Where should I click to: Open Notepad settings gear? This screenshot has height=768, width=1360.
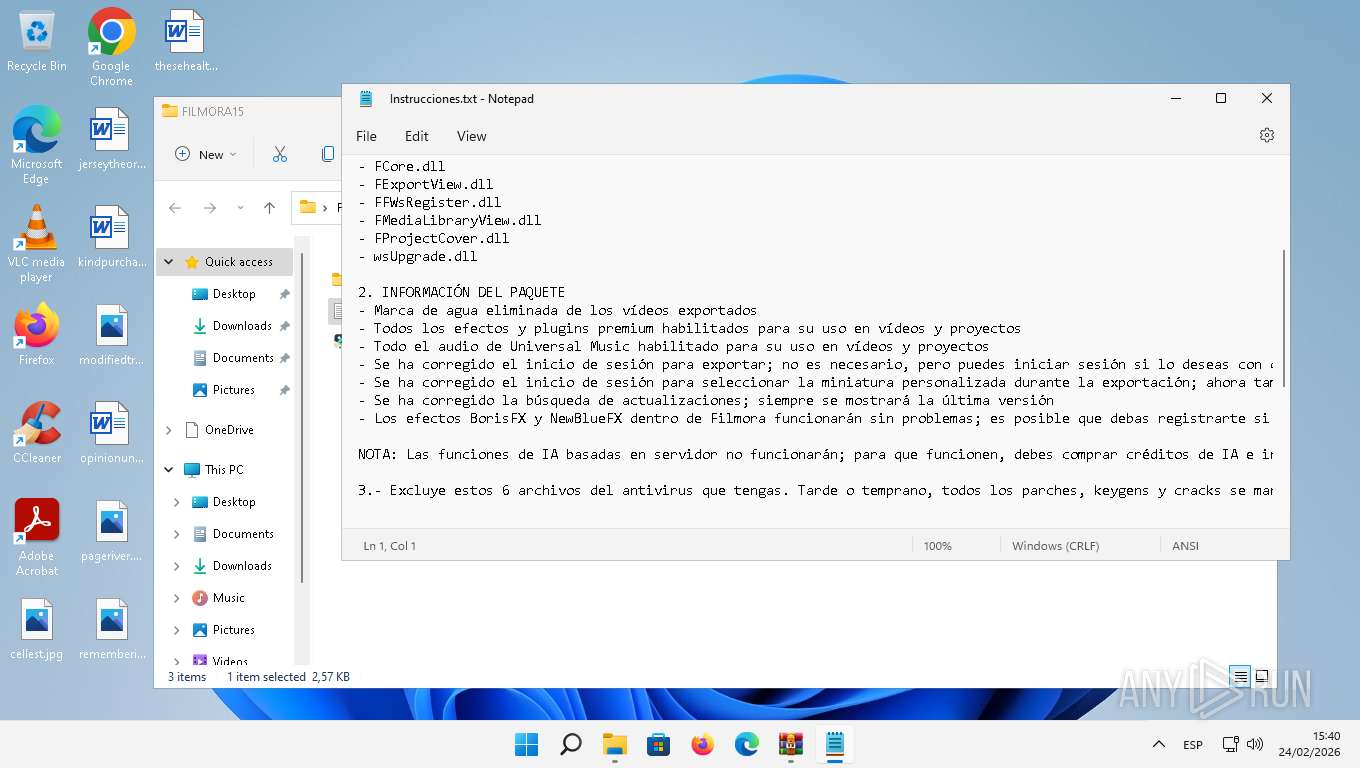click(1267, 135)
